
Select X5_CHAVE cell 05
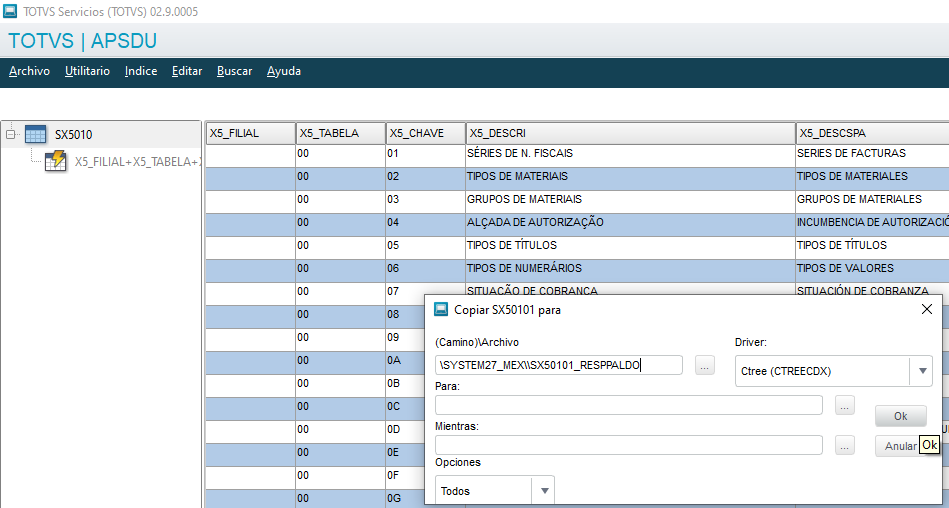click(425, 248)
